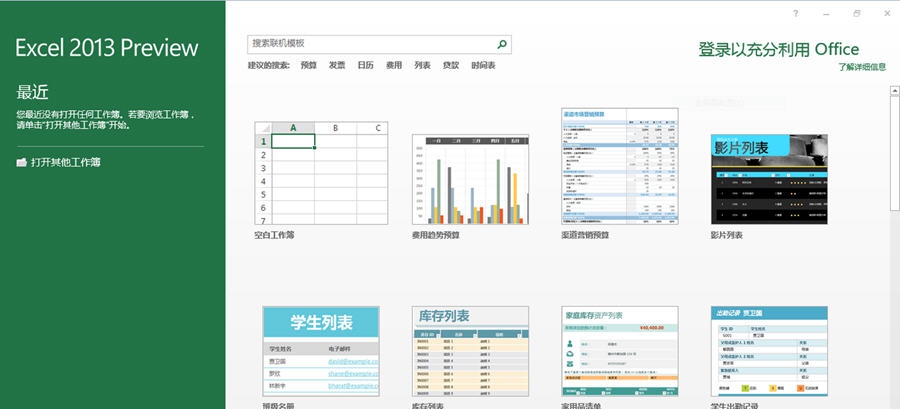The width and height of the screenshot is (900, 409).
Task: Click the 影片列表 caption below thumbnail
Action: coord(727,235)
